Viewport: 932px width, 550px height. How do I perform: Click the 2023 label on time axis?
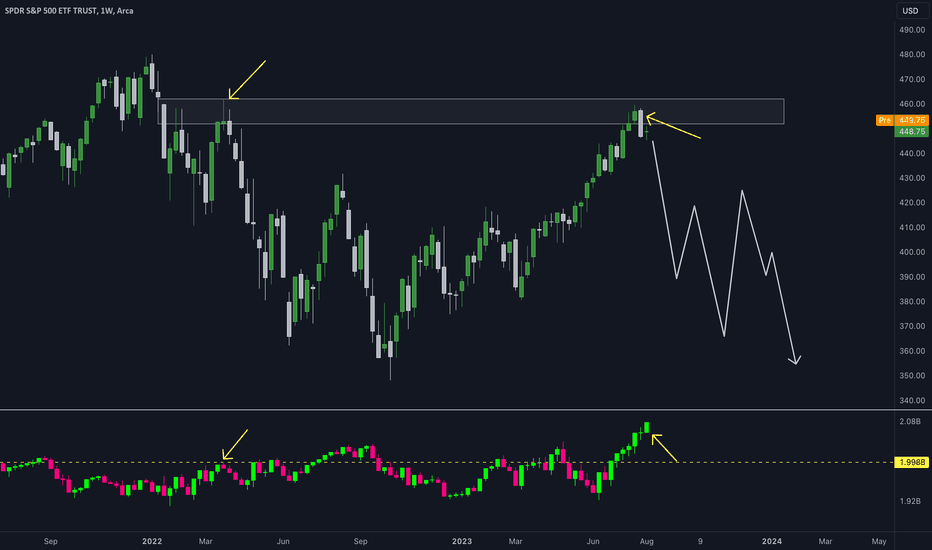pyautogui.click(x=462, y=541)
